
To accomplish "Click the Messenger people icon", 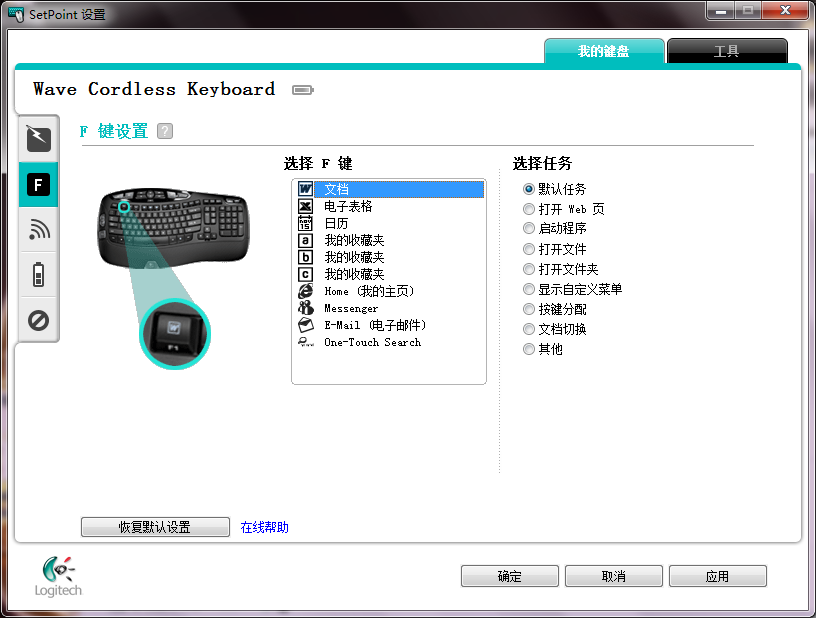I will tap(305, 308).
